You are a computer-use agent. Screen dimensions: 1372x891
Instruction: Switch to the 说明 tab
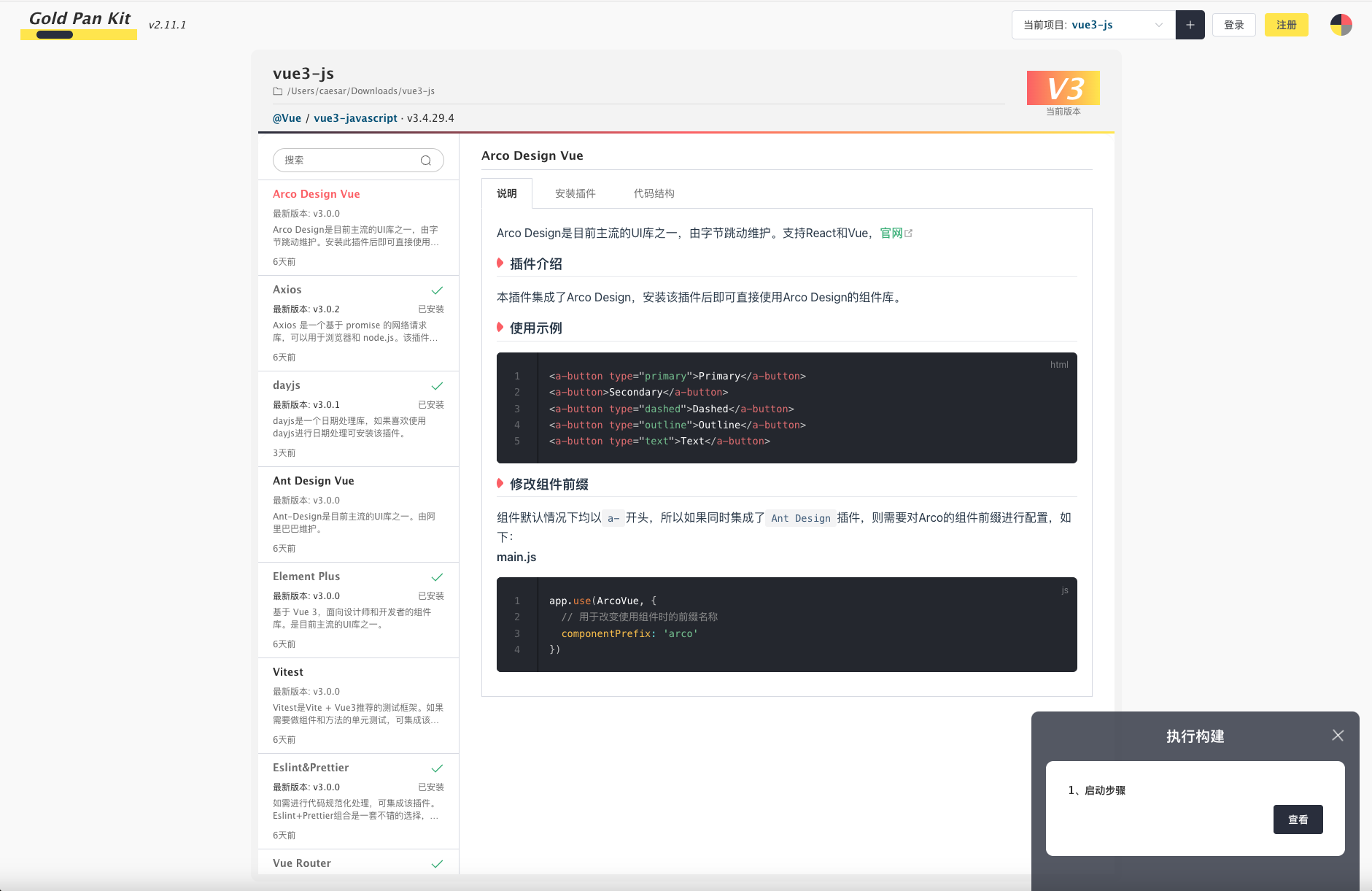507,193
